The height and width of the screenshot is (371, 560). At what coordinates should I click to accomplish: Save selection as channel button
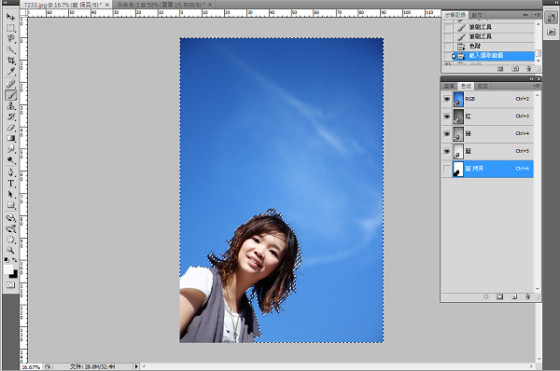pos(500,296)
